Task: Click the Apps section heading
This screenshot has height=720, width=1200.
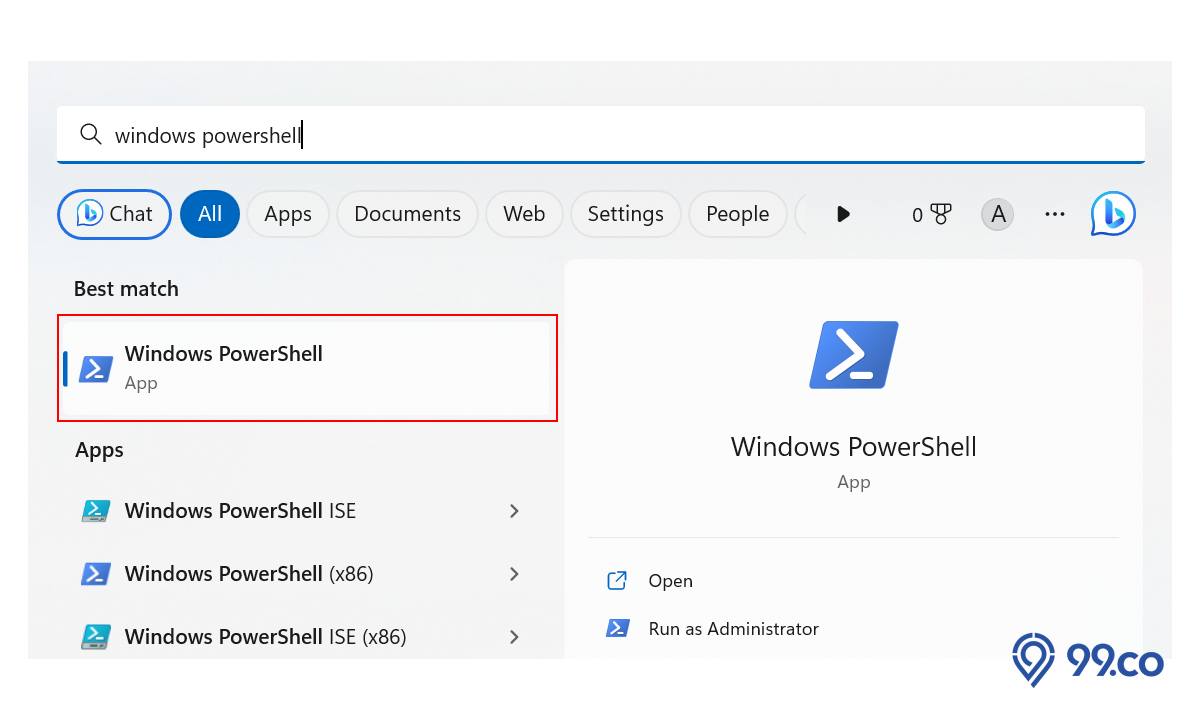Action: (99, 451)
